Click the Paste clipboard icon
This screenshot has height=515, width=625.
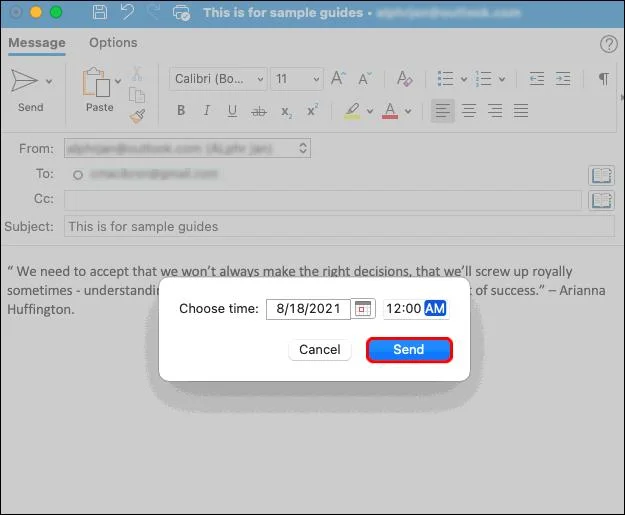[96, 82]
